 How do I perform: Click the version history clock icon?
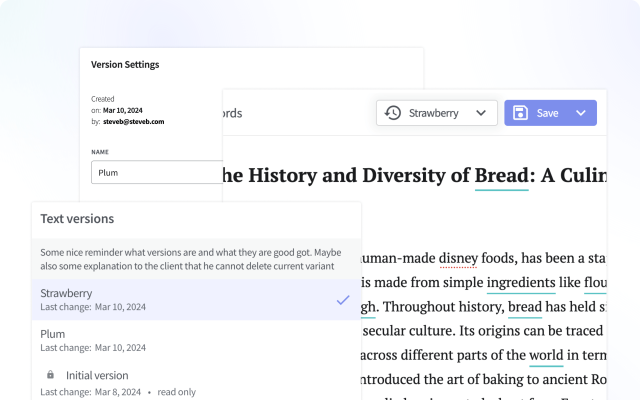pos(393,113)
